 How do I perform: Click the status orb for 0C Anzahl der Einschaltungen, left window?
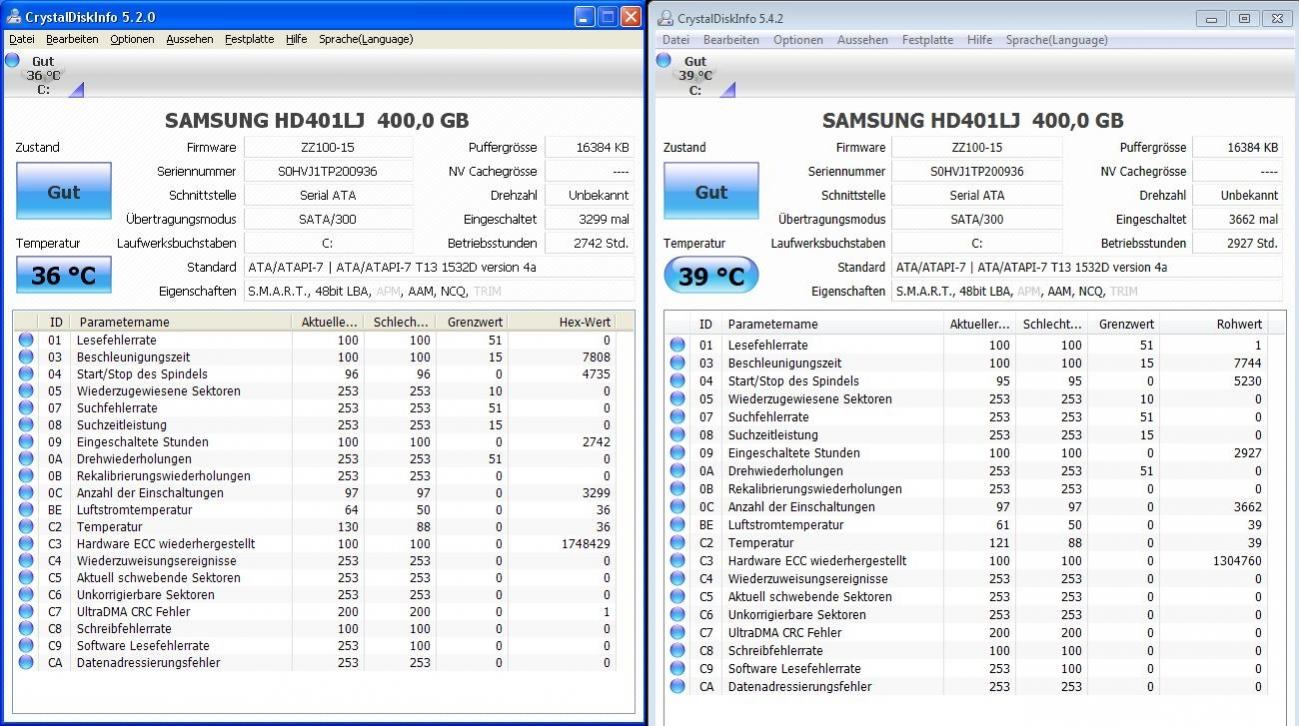[26, 493]
